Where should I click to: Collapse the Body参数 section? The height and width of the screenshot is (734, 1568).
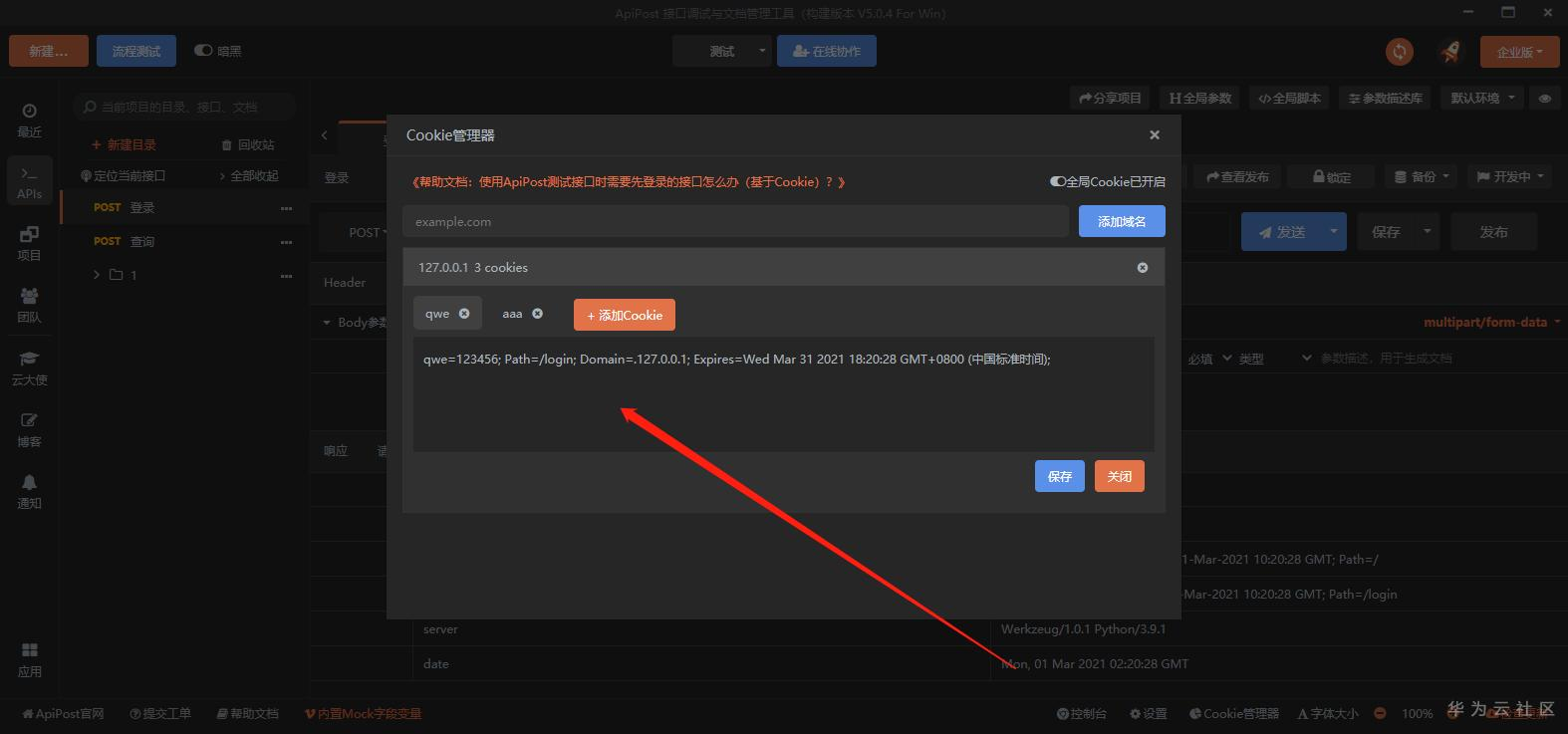pos(326,323)
